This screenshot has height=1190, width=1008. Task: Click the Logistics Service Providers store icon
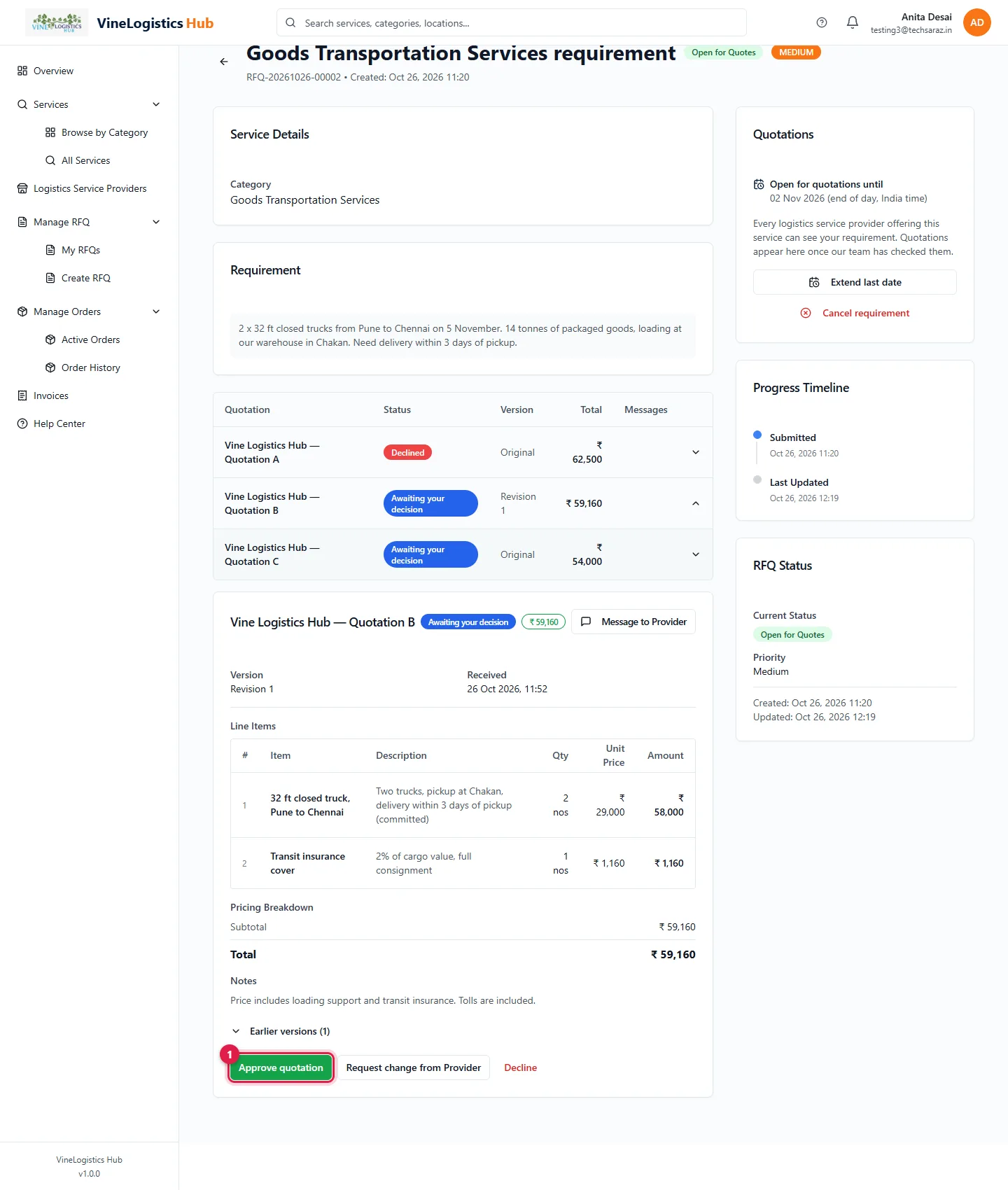tap(22, 188)
